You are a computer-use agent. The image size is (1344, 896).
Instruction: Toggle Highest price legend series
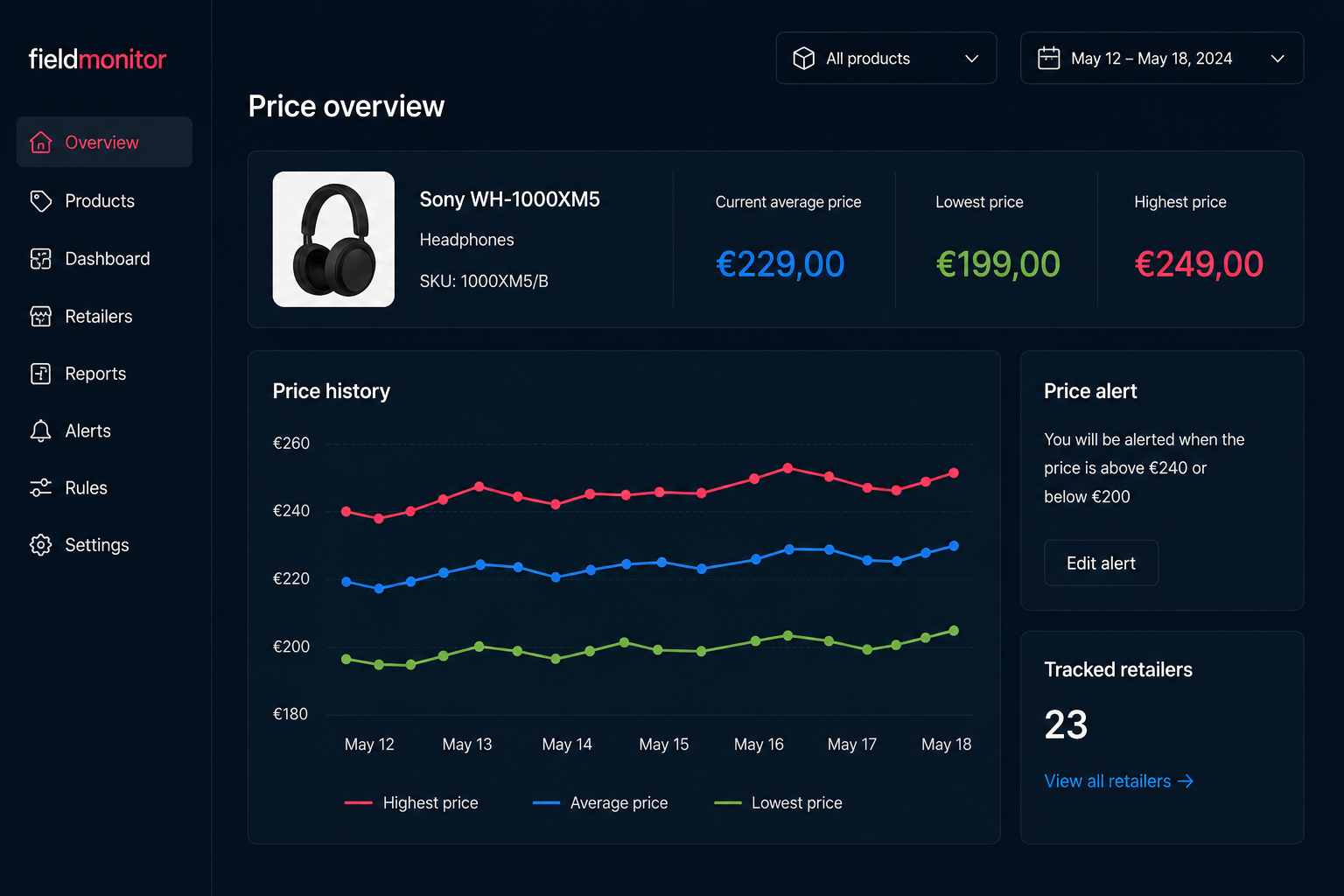pyautogui.click(x=411, y=802)
